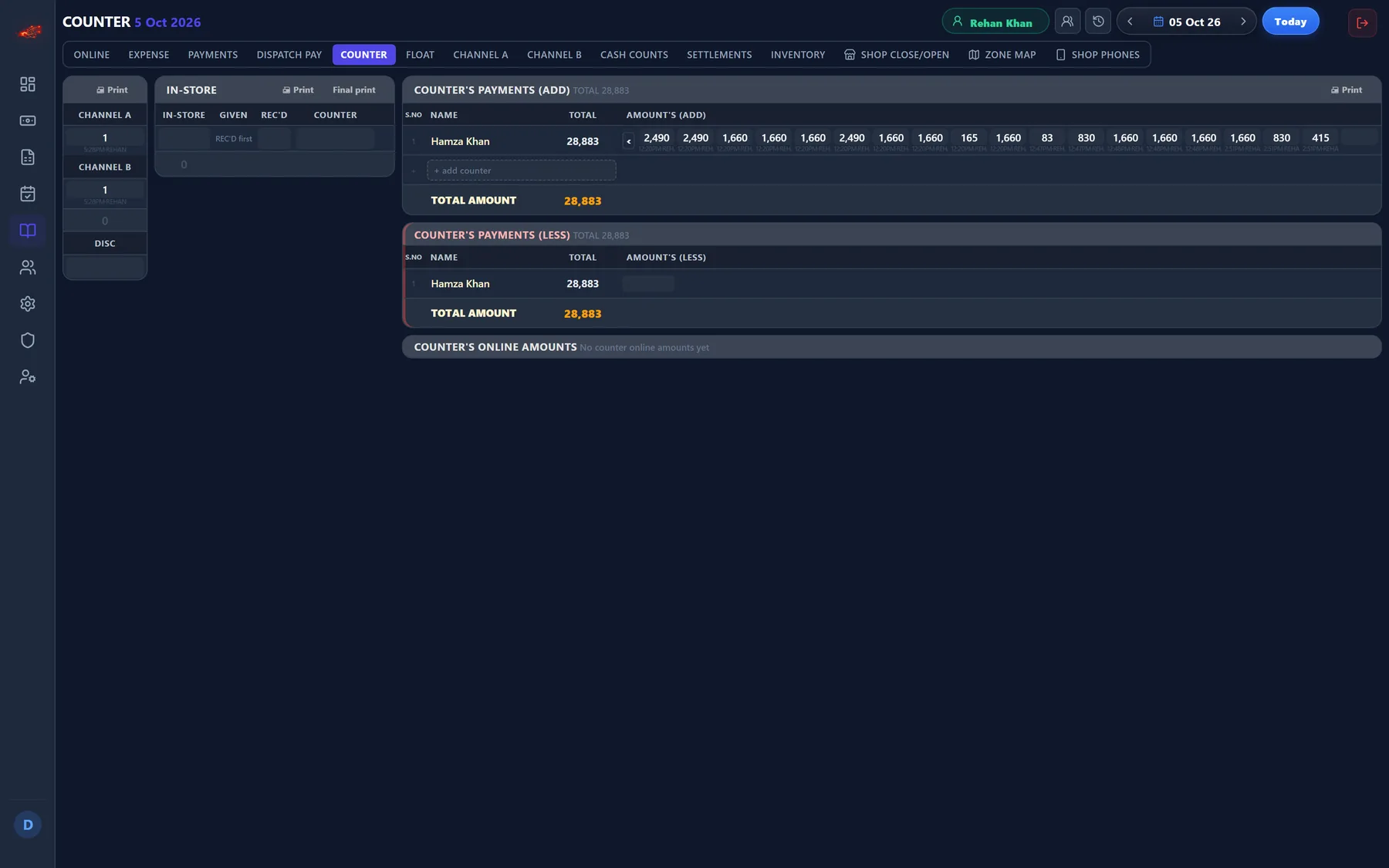Select the COUNTER tab

tap(363, 55)
